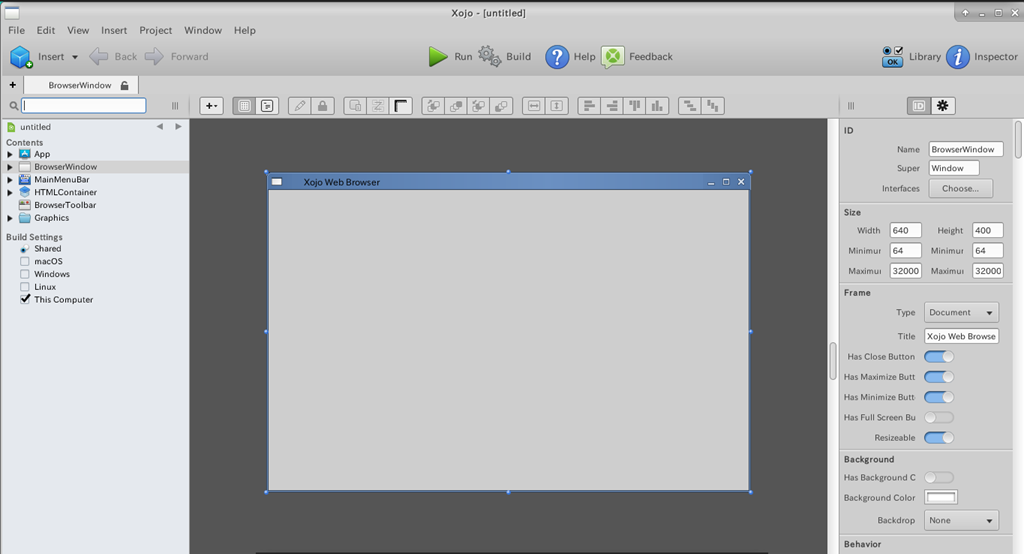Go Back with the left arrow icon
Screen dimensions: 1024x554
tap(99, 56)
